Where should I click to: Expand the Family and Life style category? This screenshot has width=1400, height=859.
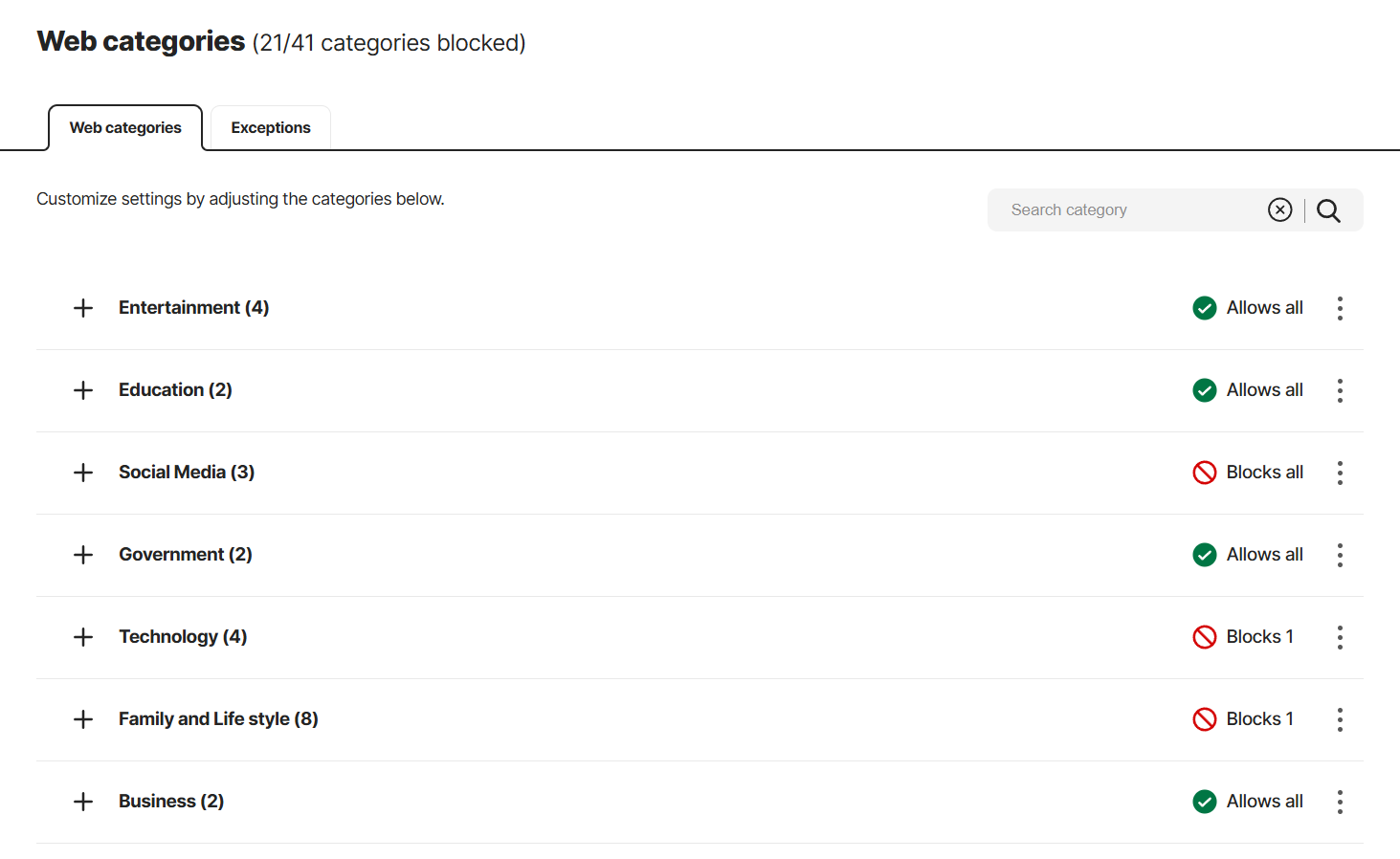click(x=83, y=718)
